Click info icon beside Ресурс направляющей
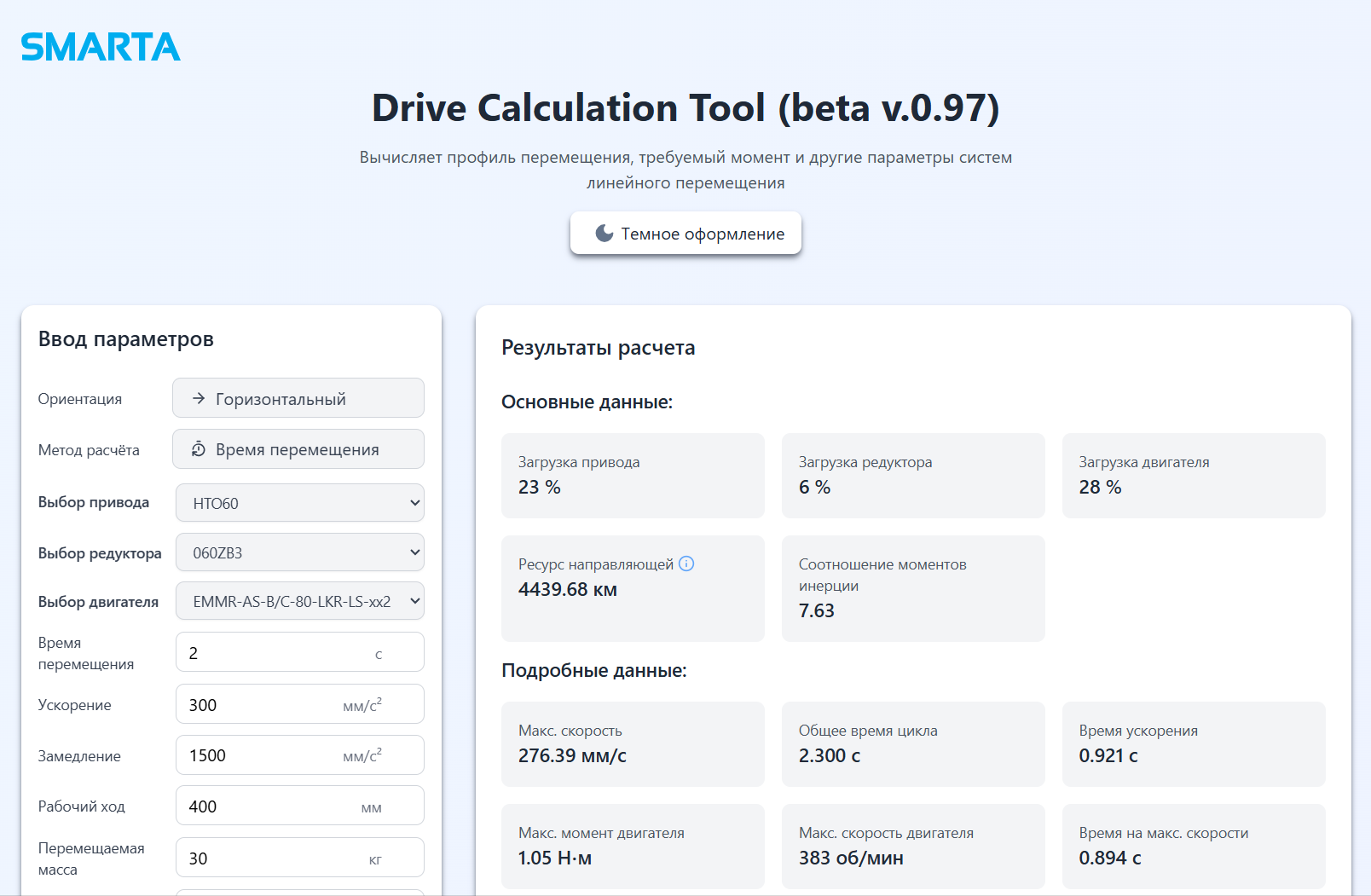Image resolution: width=1371 pixels, height=896 pixels. click(686, 564)
